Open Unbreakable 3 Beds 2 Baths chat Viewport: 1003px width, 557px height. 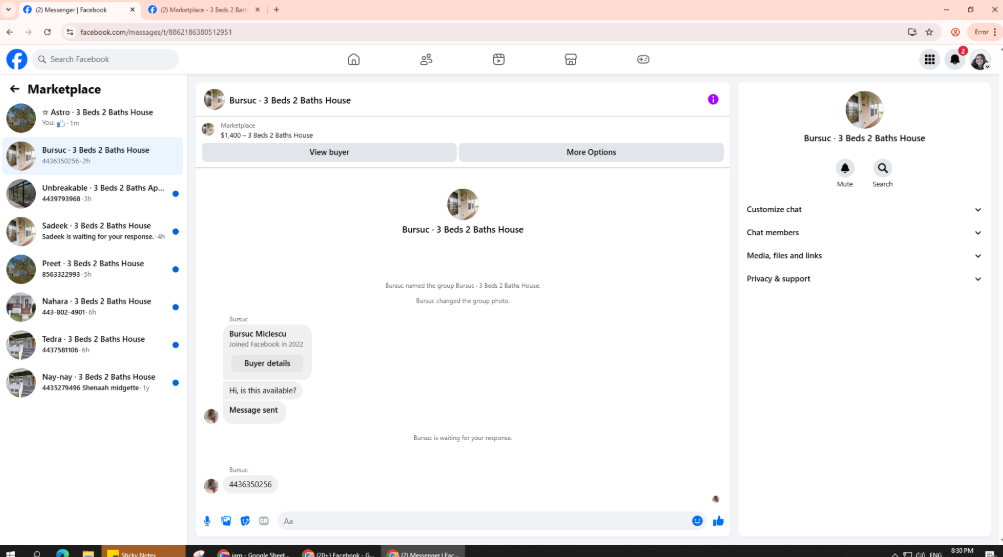(x=93, y=193)
